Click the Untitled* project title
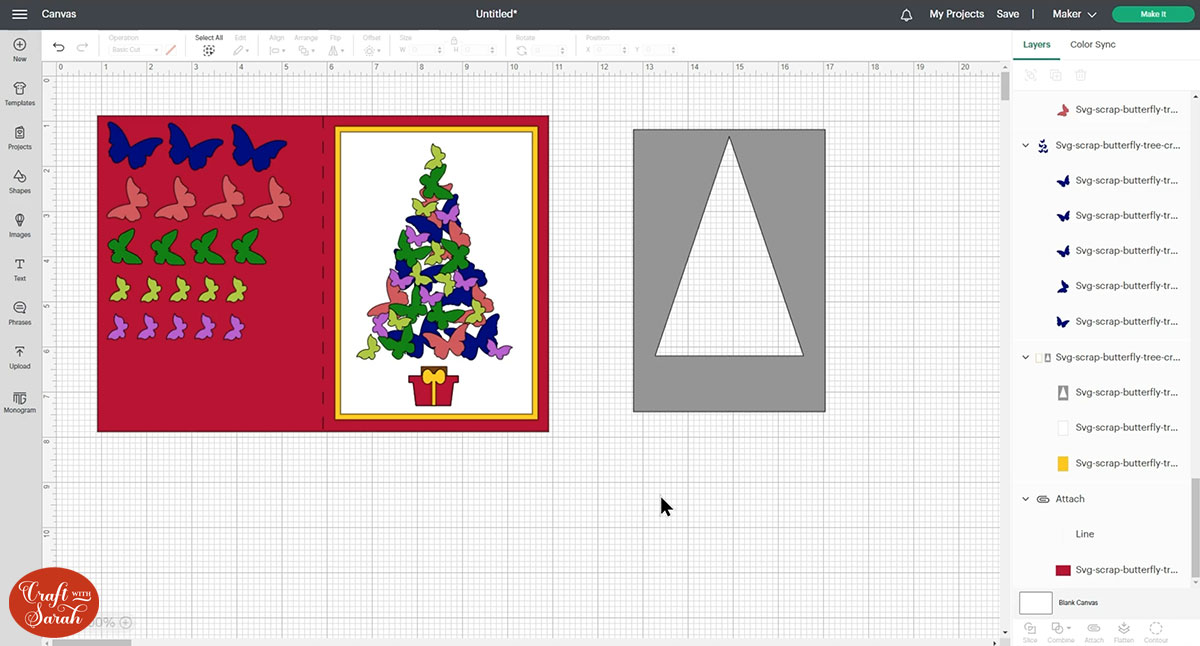1200x646 pixels. 497,14
